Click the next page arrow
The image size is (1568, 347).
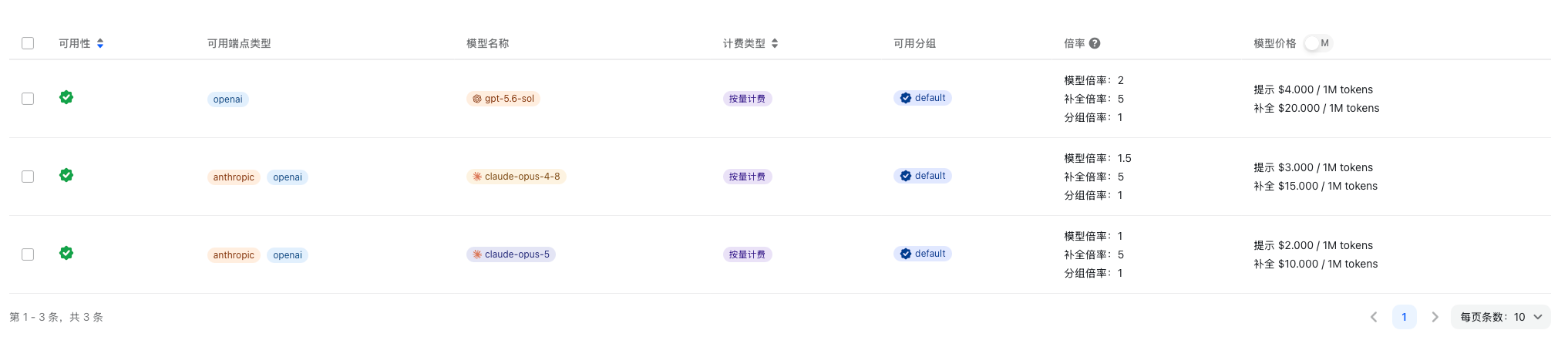1435,317
